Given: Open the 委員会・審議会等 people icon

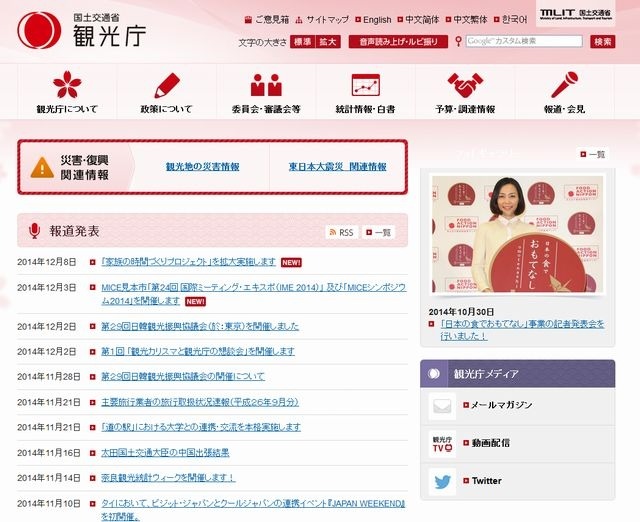Looking at the screenshot, I should [x=266, y=85].
